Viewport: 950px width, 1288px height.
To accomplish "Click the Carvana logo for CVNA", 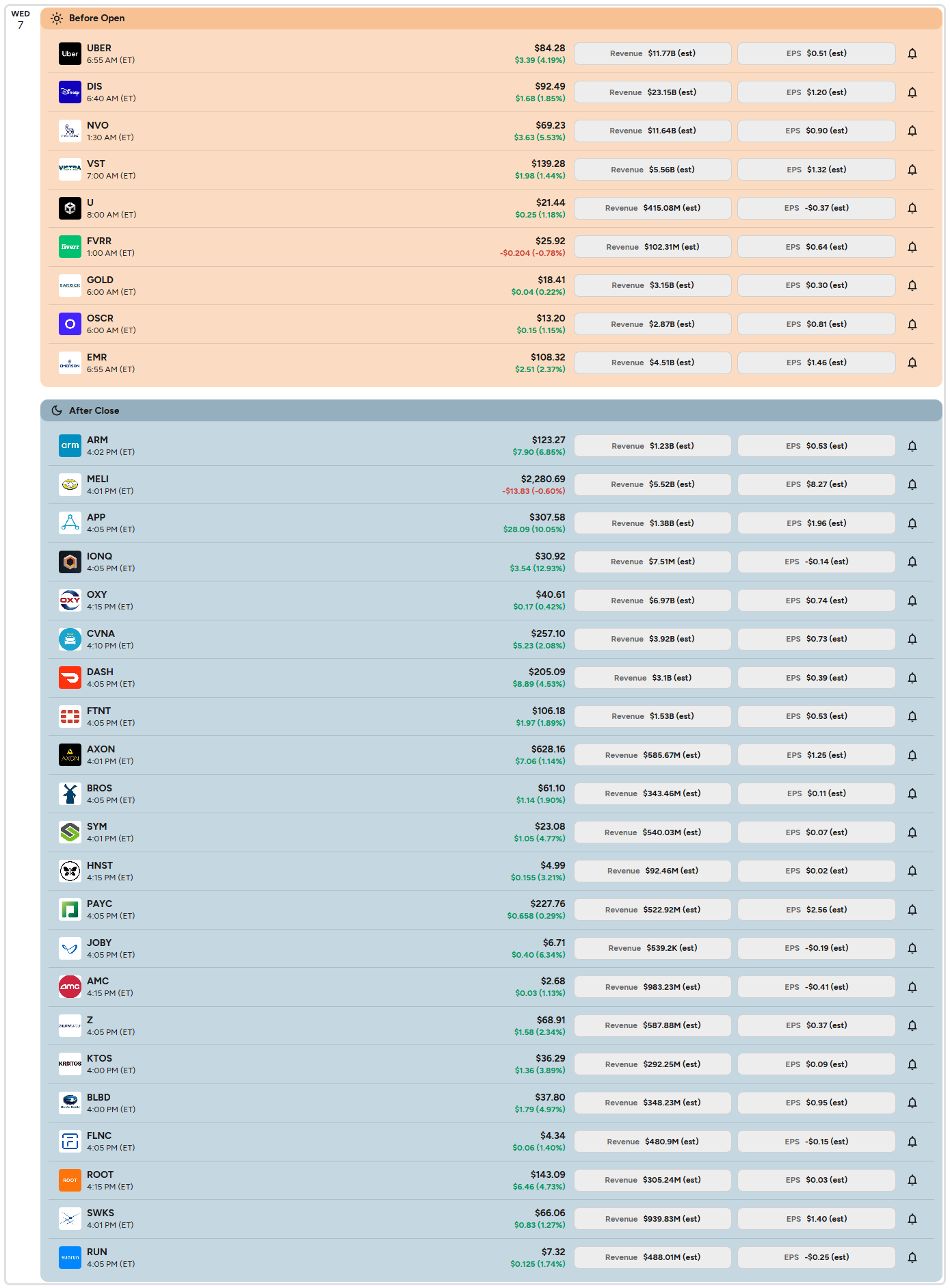I will pos(70,639).
